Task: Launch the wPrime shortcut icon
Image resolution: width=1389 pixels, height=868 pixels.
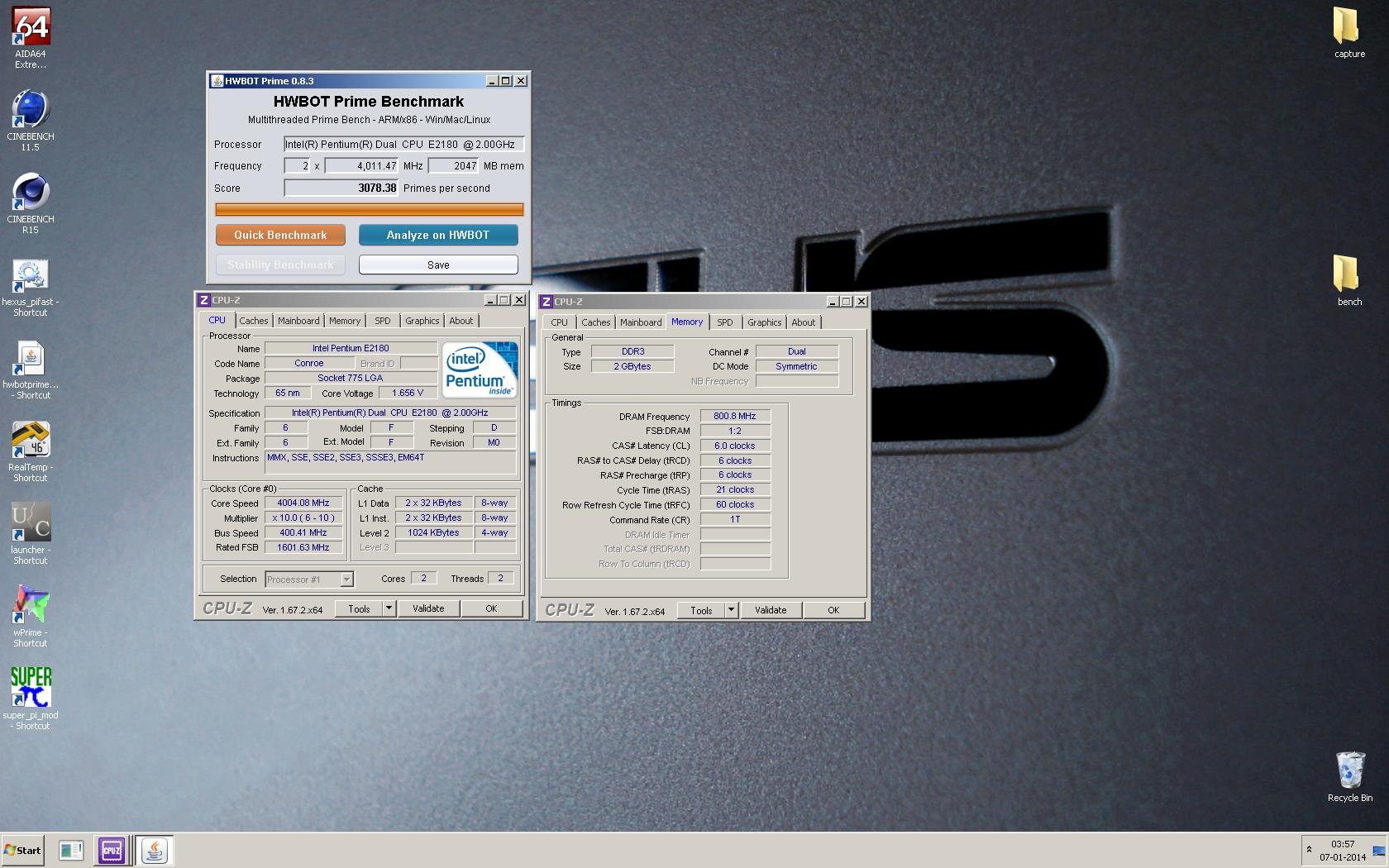Action: (x=31, y=617)
